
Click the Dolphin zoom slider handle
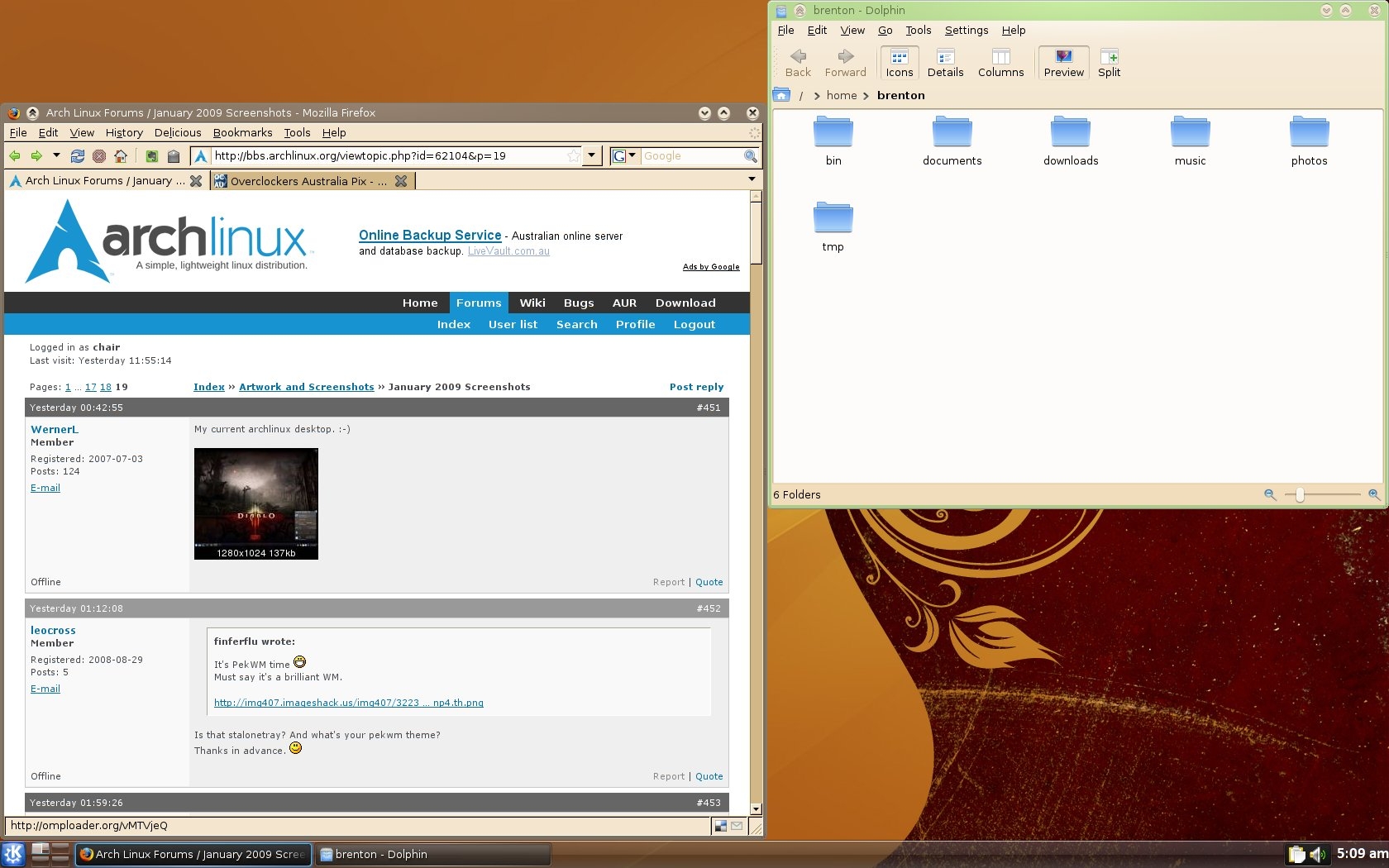pyautogui.click(x=1300, y=494)
